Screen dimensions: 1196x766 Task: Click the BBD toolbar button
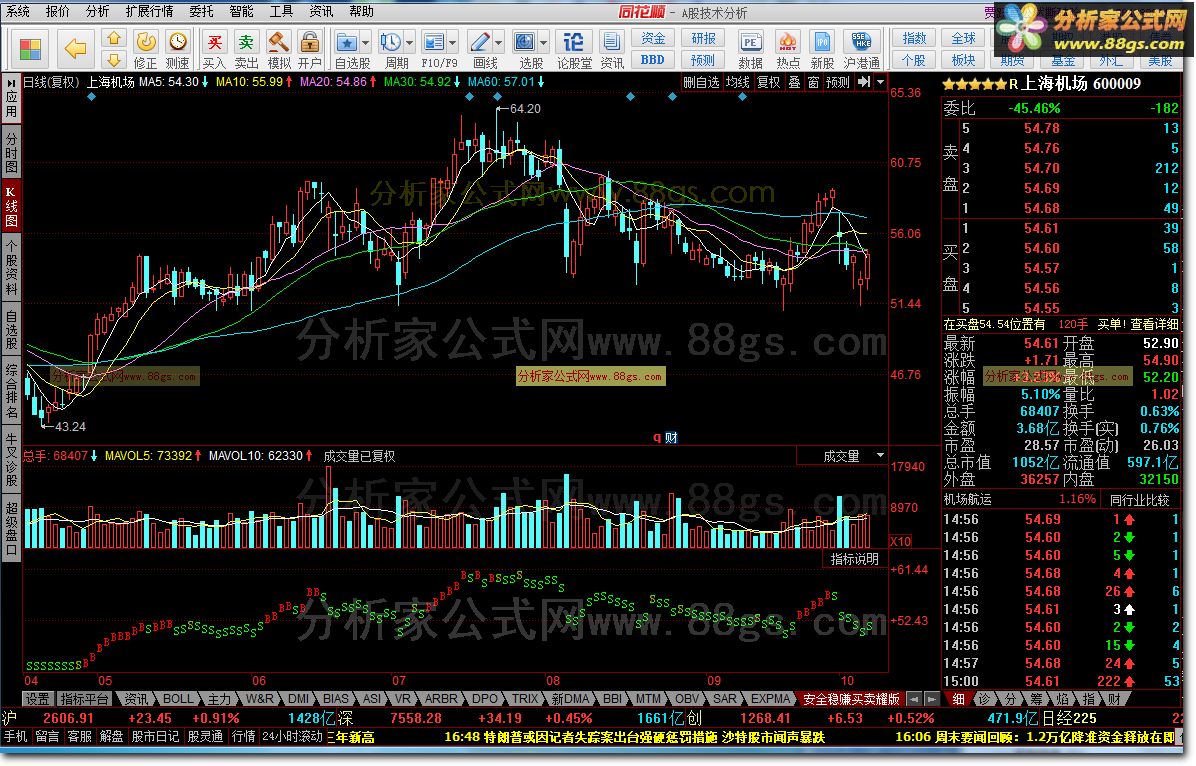pyautogui.click(x=652, y=60)
